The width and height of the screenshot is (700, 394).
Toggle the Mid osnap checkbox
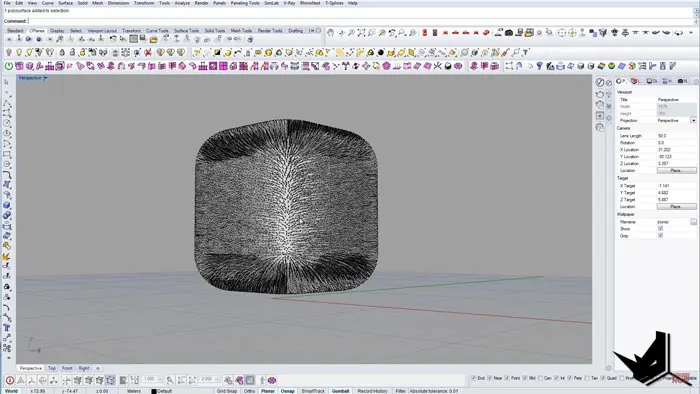(525, 378)
